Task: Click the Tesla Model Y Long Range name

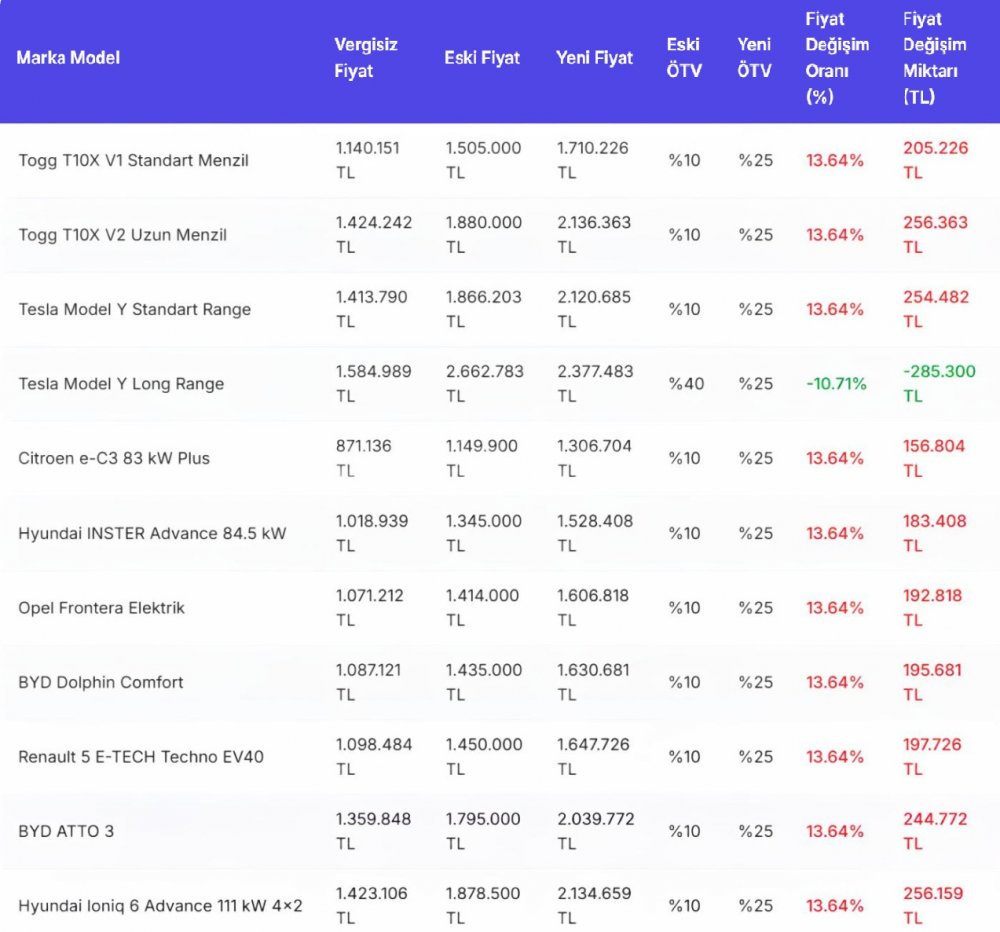Action: [x=121, y=384]
